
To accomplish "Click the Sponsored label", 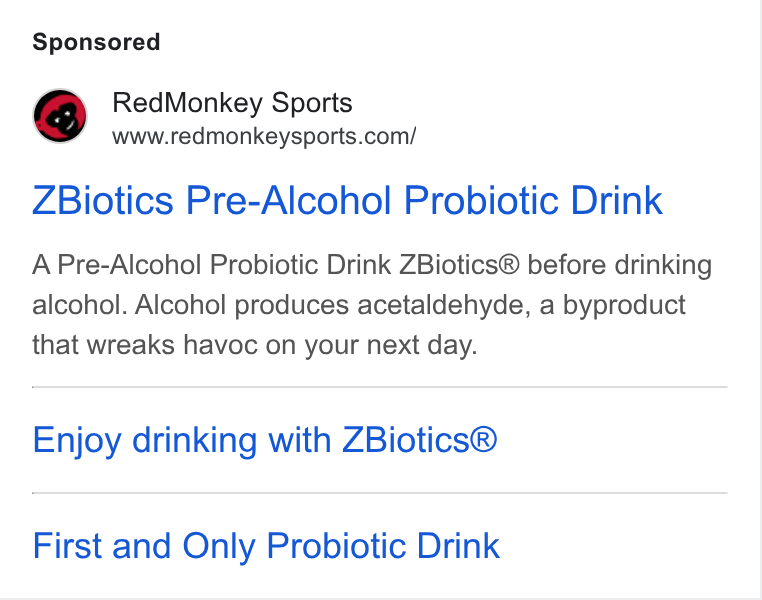I will pyautogui.click(x=96, y=42).
